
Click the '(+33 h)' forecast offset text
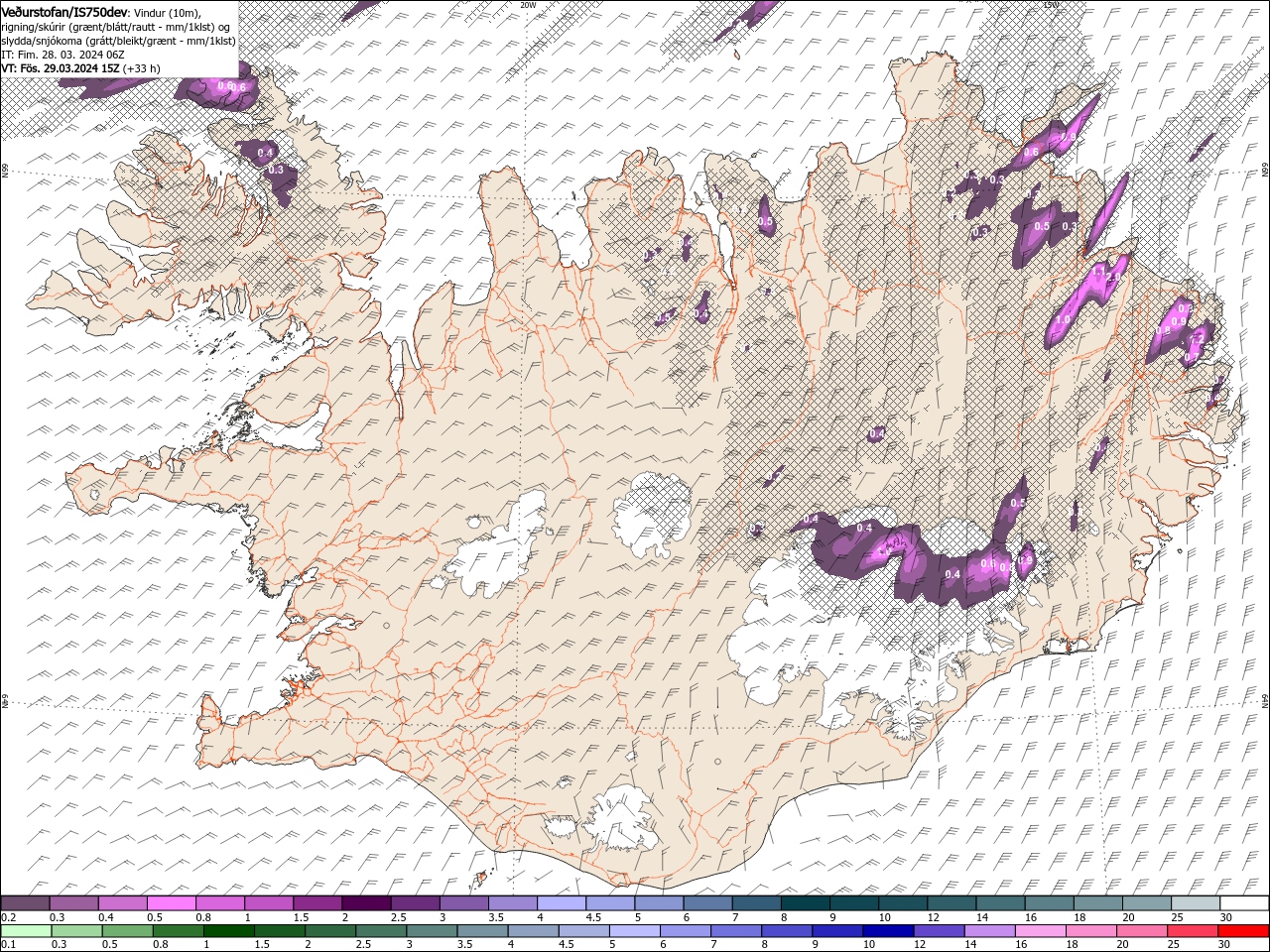tap(142, 68)
